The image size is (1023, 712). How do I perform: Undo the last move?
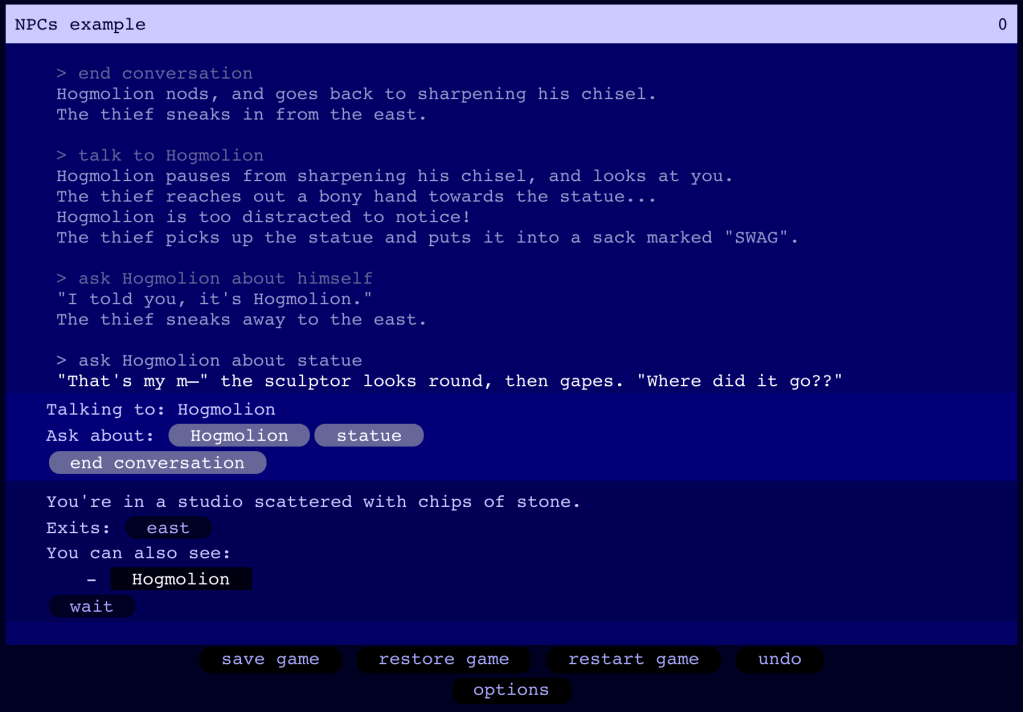pos(779,659)
